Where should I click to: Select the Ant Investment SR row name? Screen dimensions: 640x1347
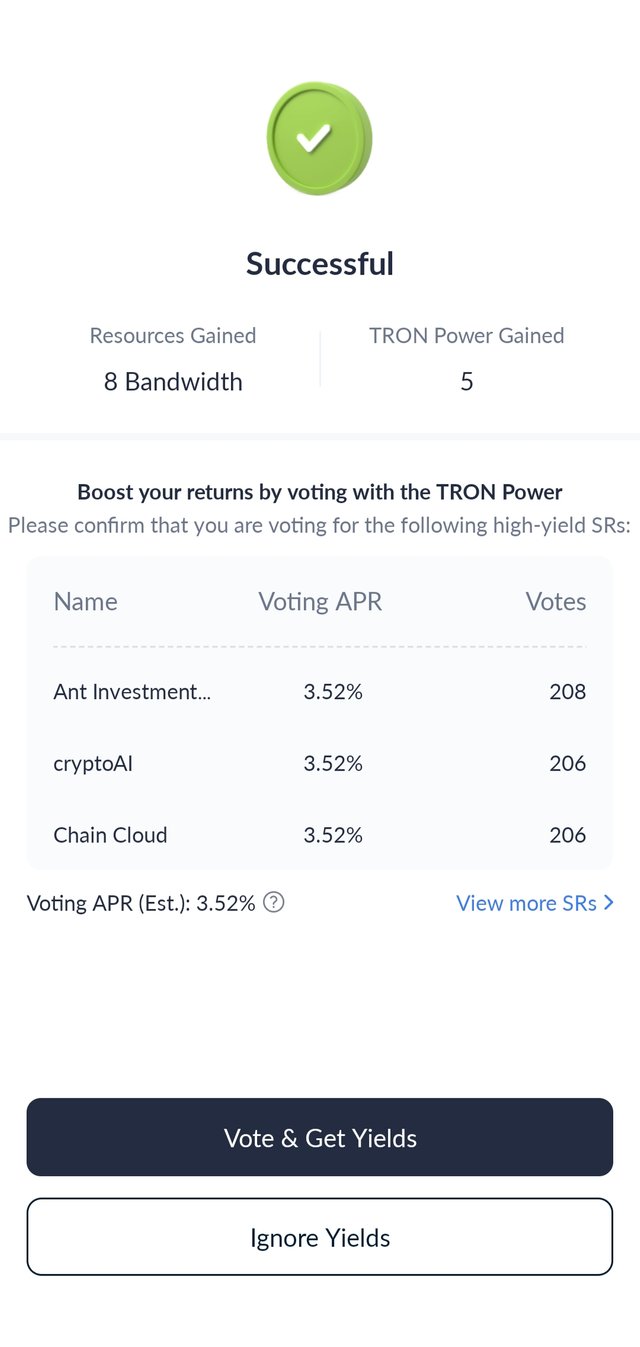[132, 691]
